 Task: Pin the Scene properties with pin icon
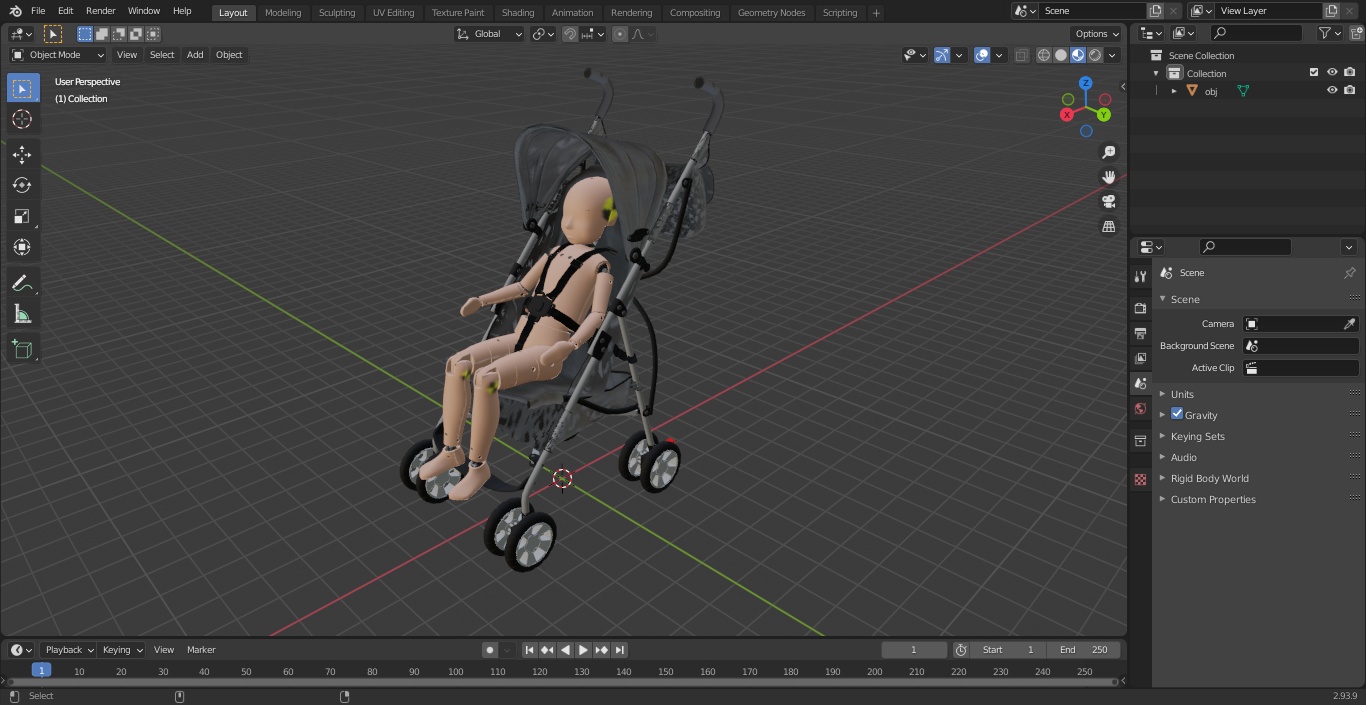coord(1349,273)
